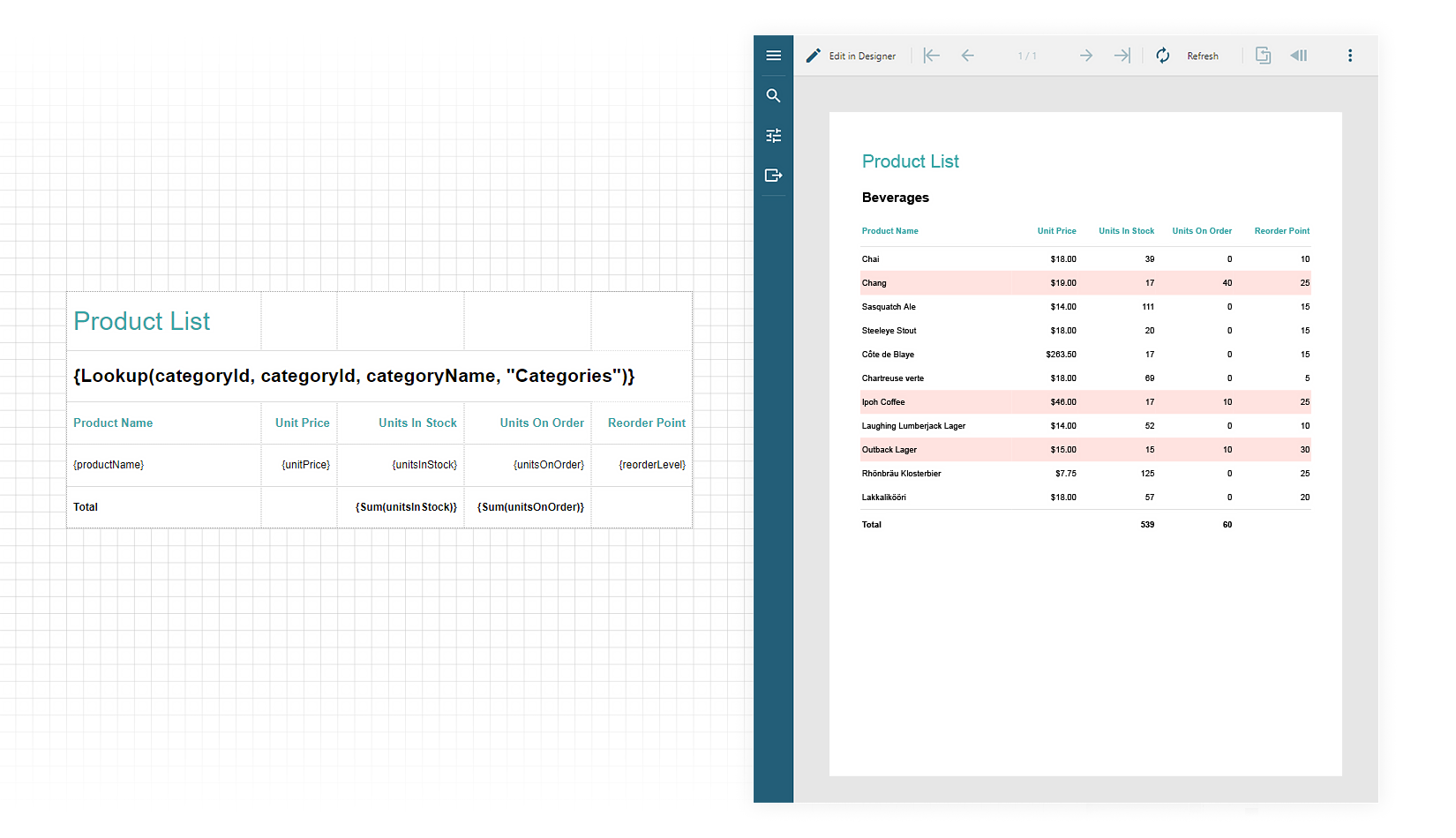Click the Sasquatch Ale product name
The width and height of the screenshot is (1456, 838).
click(x=889, y=307)
